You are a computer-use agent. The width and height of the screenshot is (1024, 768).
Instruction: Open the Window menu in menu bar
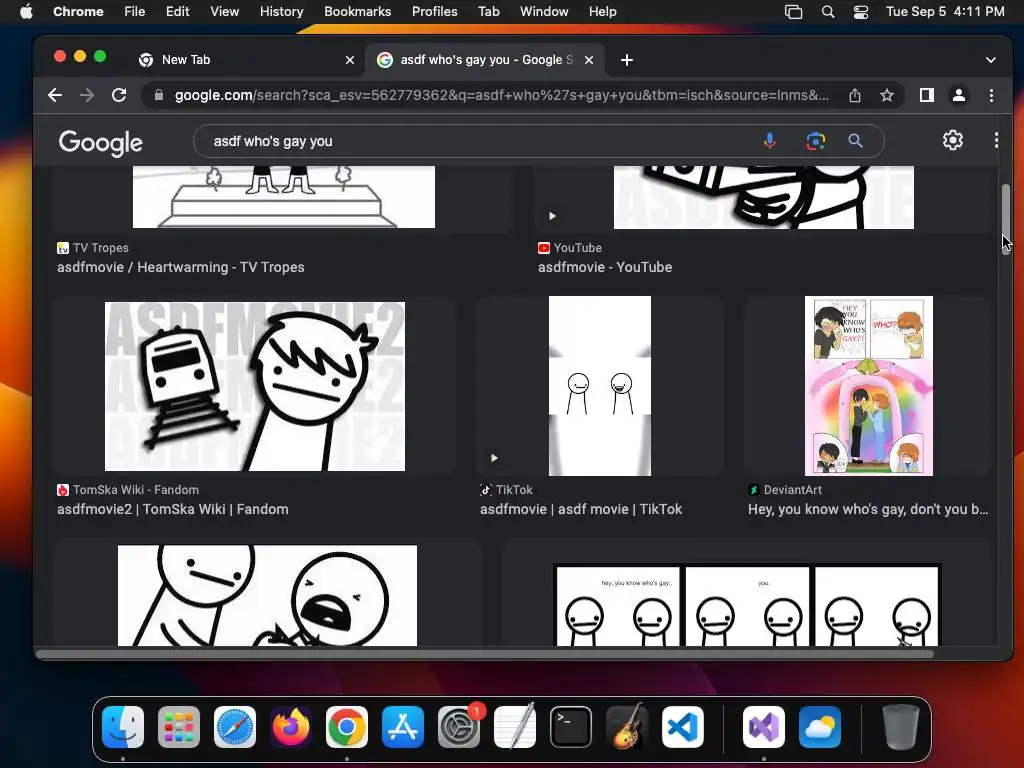[544, 12]
